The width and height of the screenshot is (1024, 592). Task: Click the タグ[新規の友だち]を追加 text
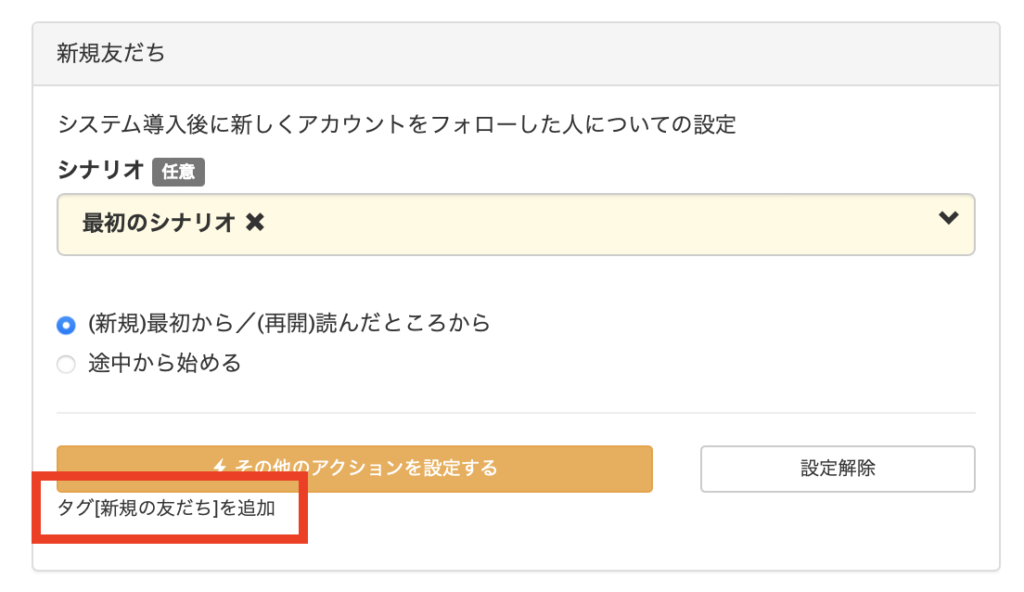pyautogui.click(x=166, y=508)
